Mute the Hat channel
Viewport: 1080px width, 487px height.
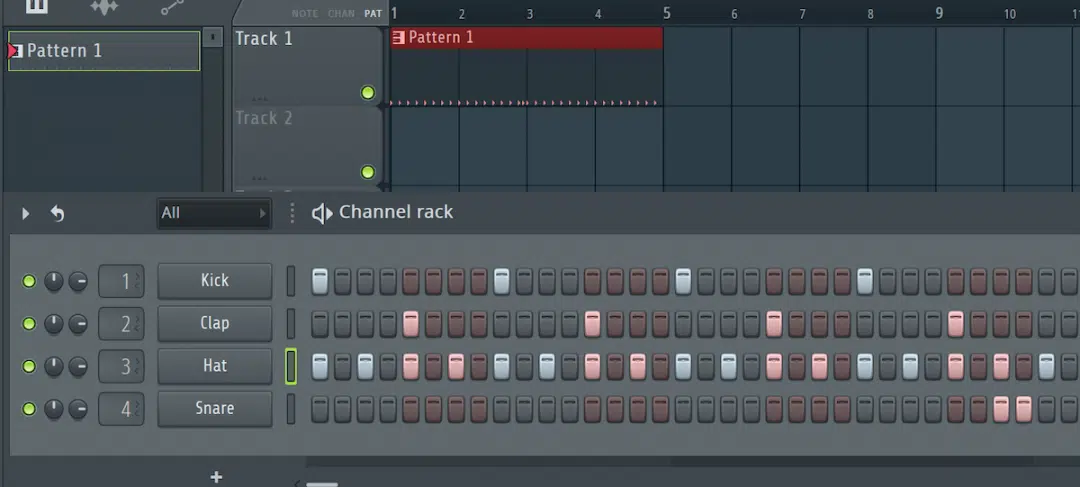pyautogui.click(x=29, y=366)
